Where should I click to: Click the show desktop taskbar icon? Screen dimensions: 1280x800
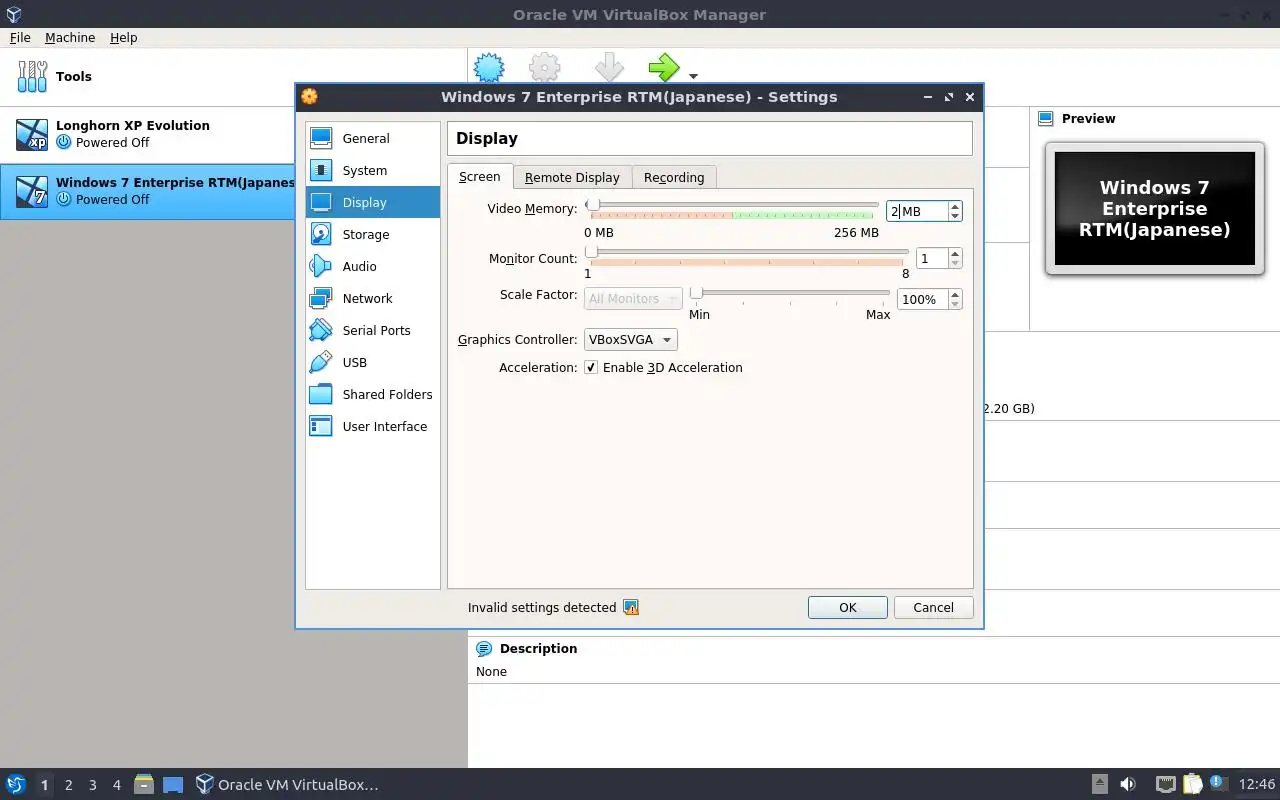click(173, 785)
